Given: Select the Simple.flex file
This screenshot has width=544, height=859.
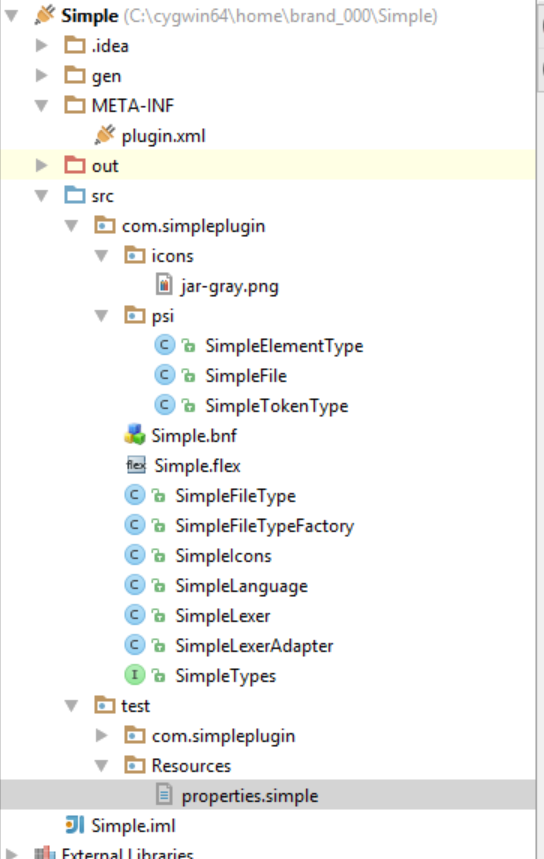Looking at the screenshot, I should point(197,466).
